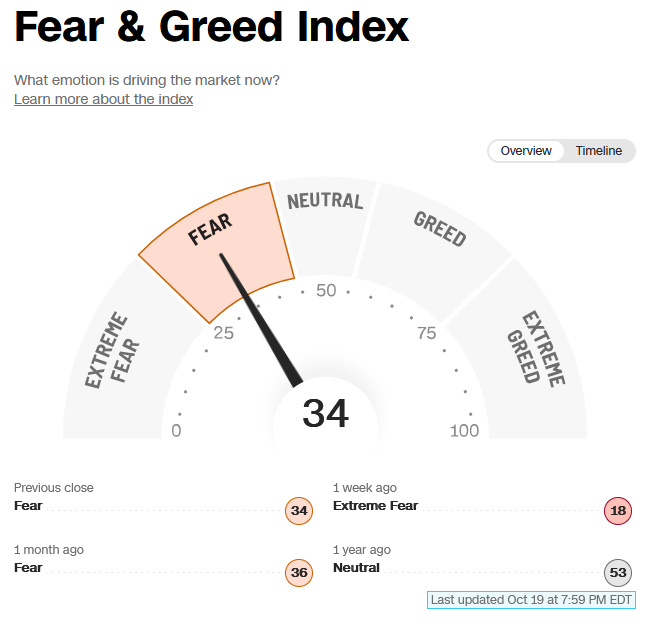Click the Fear & Greed Index heading
The height and width of the screenshot is (626, 645).
(x=211, y=27)
